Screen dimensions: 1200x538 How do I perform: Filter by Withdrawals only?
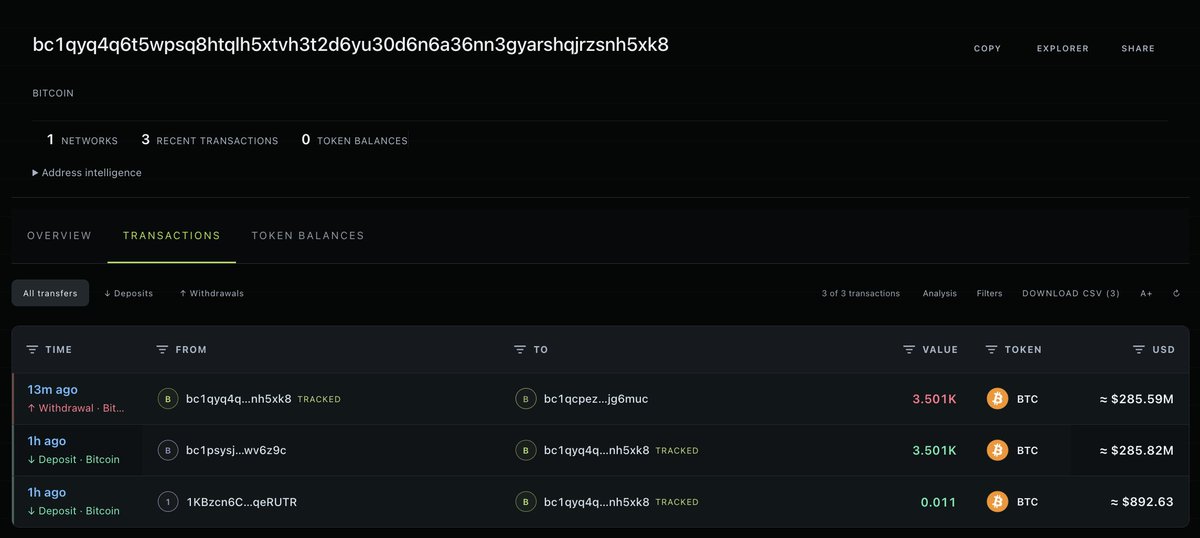point(211,293)
